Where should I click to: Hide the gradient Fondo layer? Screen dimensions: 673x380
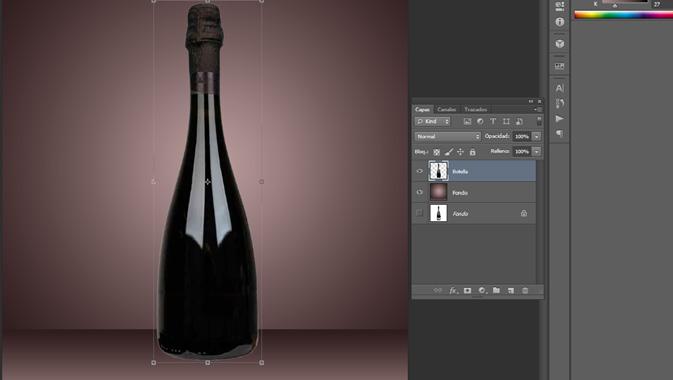pos(420,192)
